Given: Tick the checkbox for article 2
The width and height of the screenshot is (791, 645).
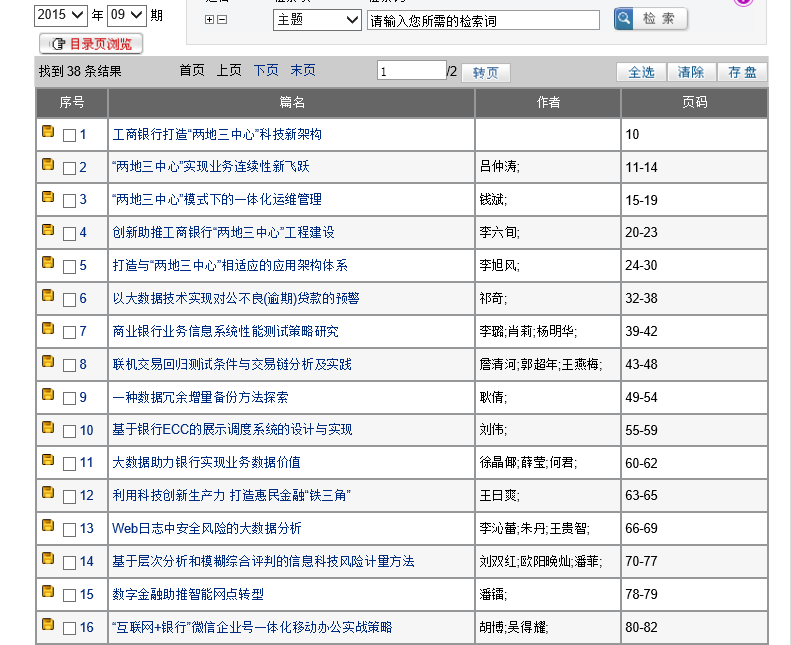Looking at the screenshot, I should coord(69,168).
